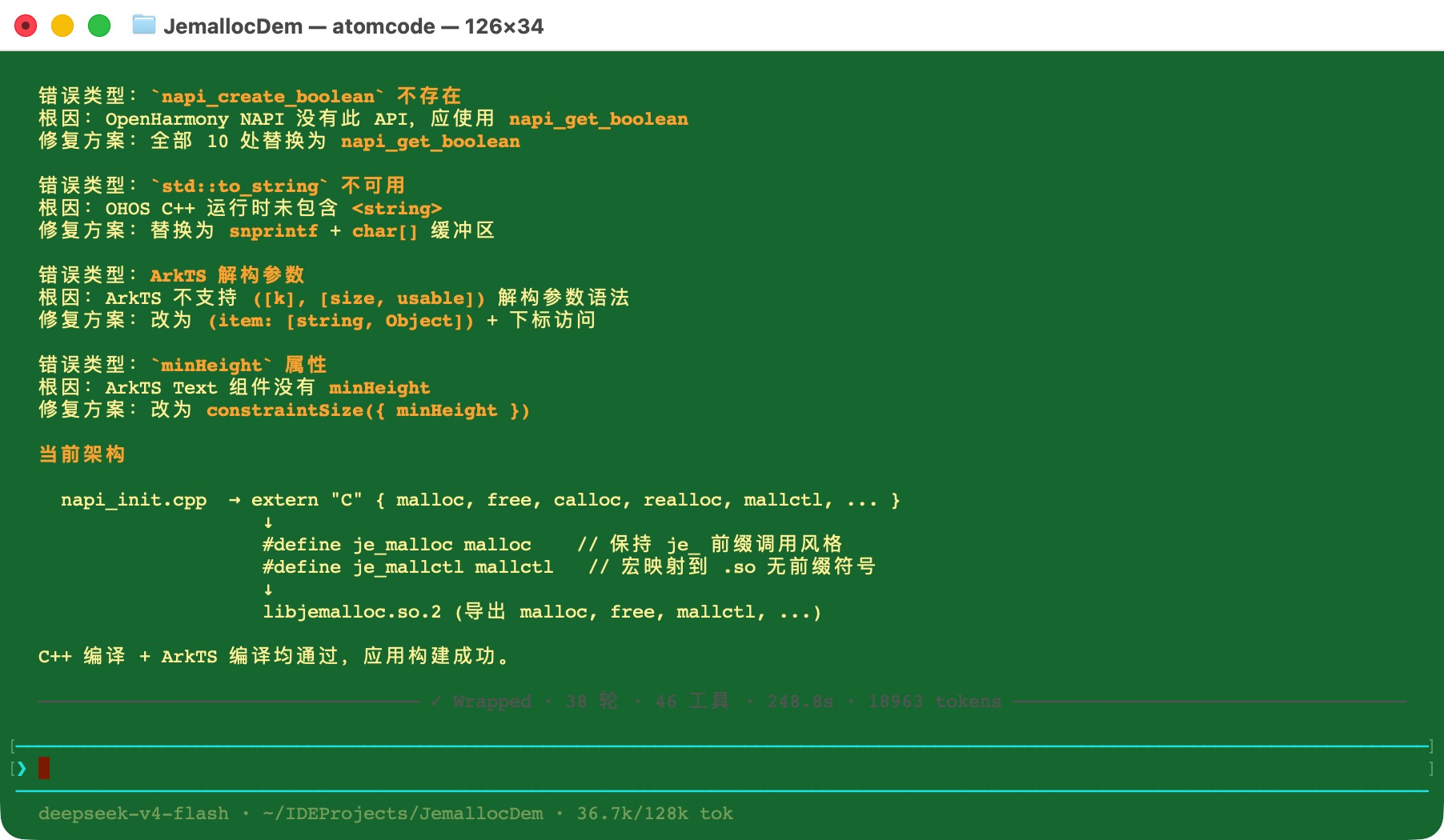The height and width of the screenshot is (840, 1444).
Task: Click the '宏映射到 .so 无前缀符号' comment
Action: click(x=748, y=566)
